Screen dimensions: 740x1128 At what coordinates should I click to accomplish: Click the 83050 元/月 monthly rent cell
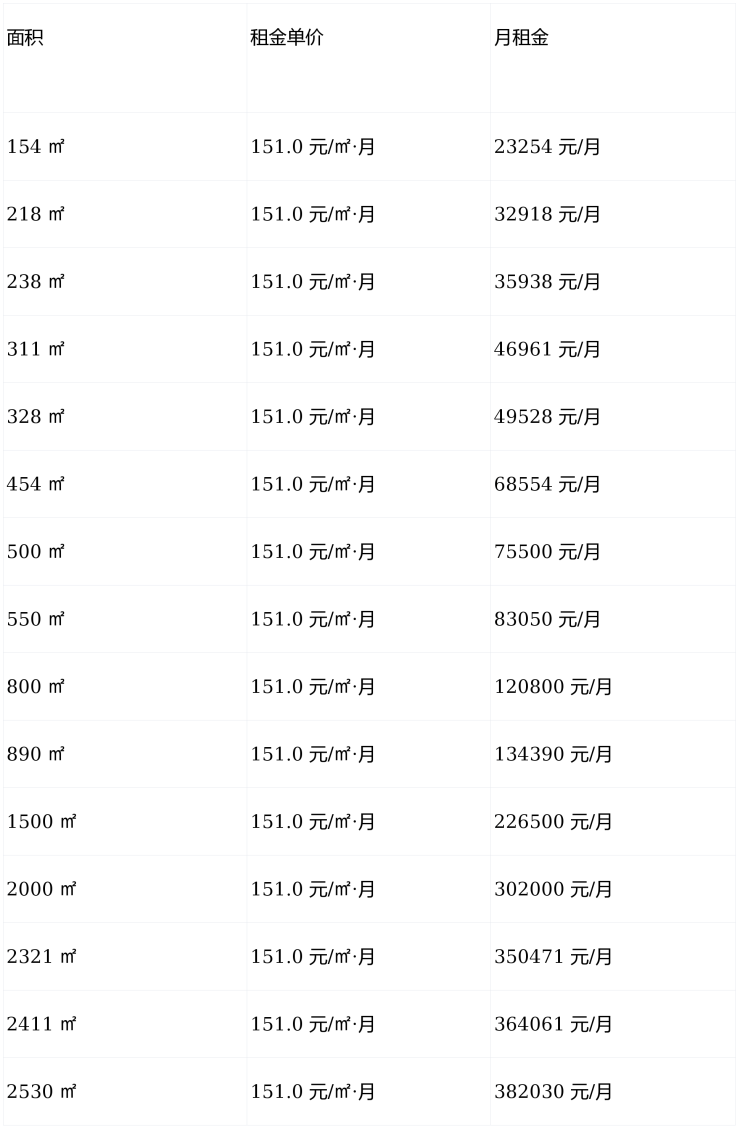coord(547,619)
